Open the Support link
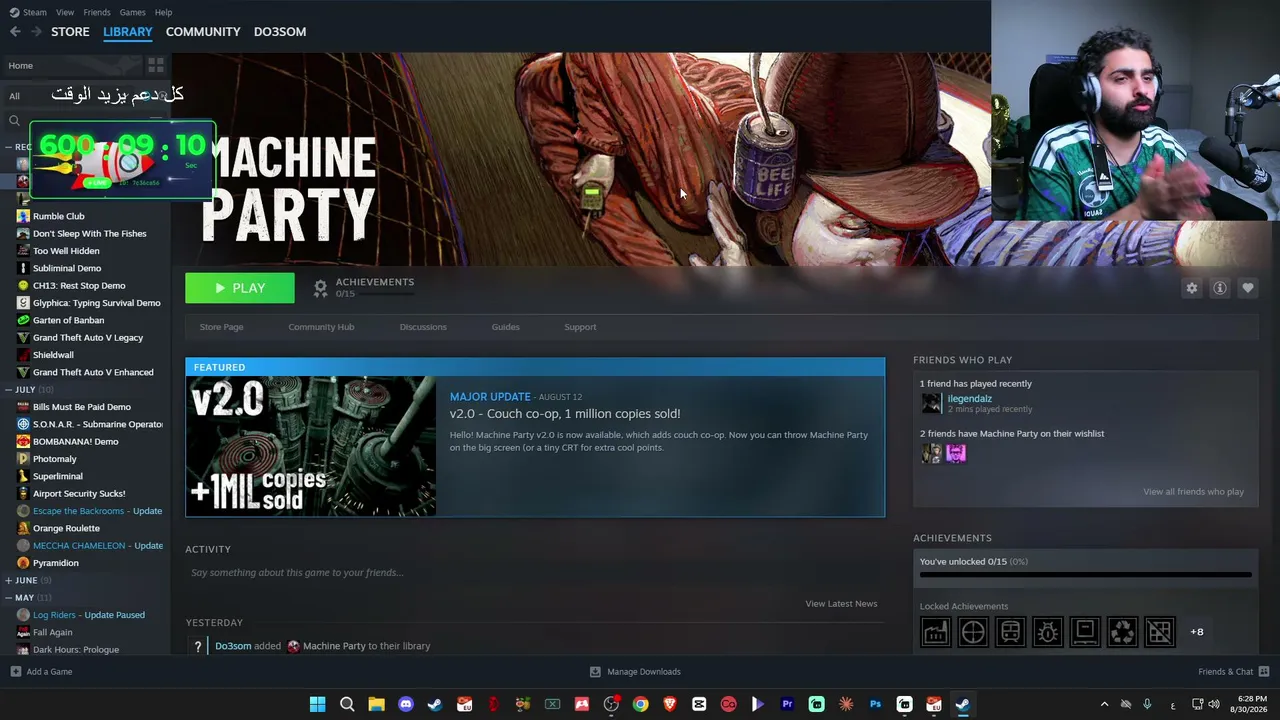 pos(580,327)
